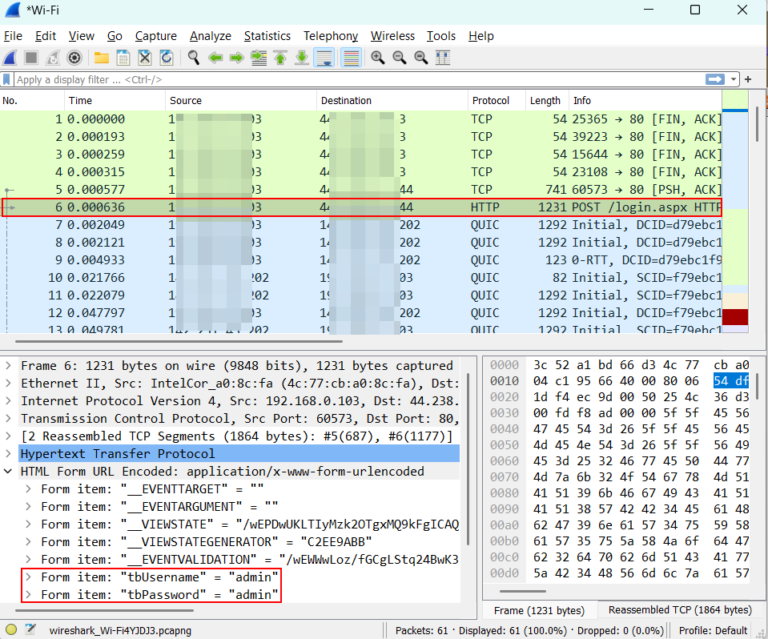Toggle auto-scroll during live capture
The width and height of the screenshot is (768, 639).
[x=324, y=58]
